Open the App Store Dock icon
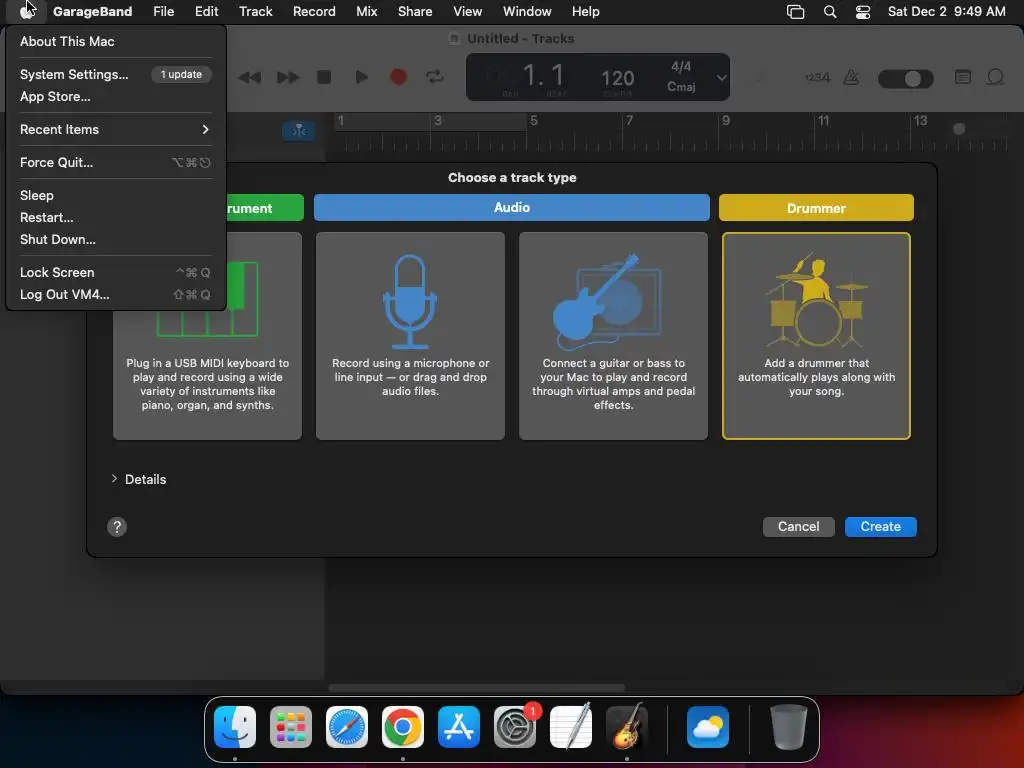1024x768 pixels. [458, 727]
